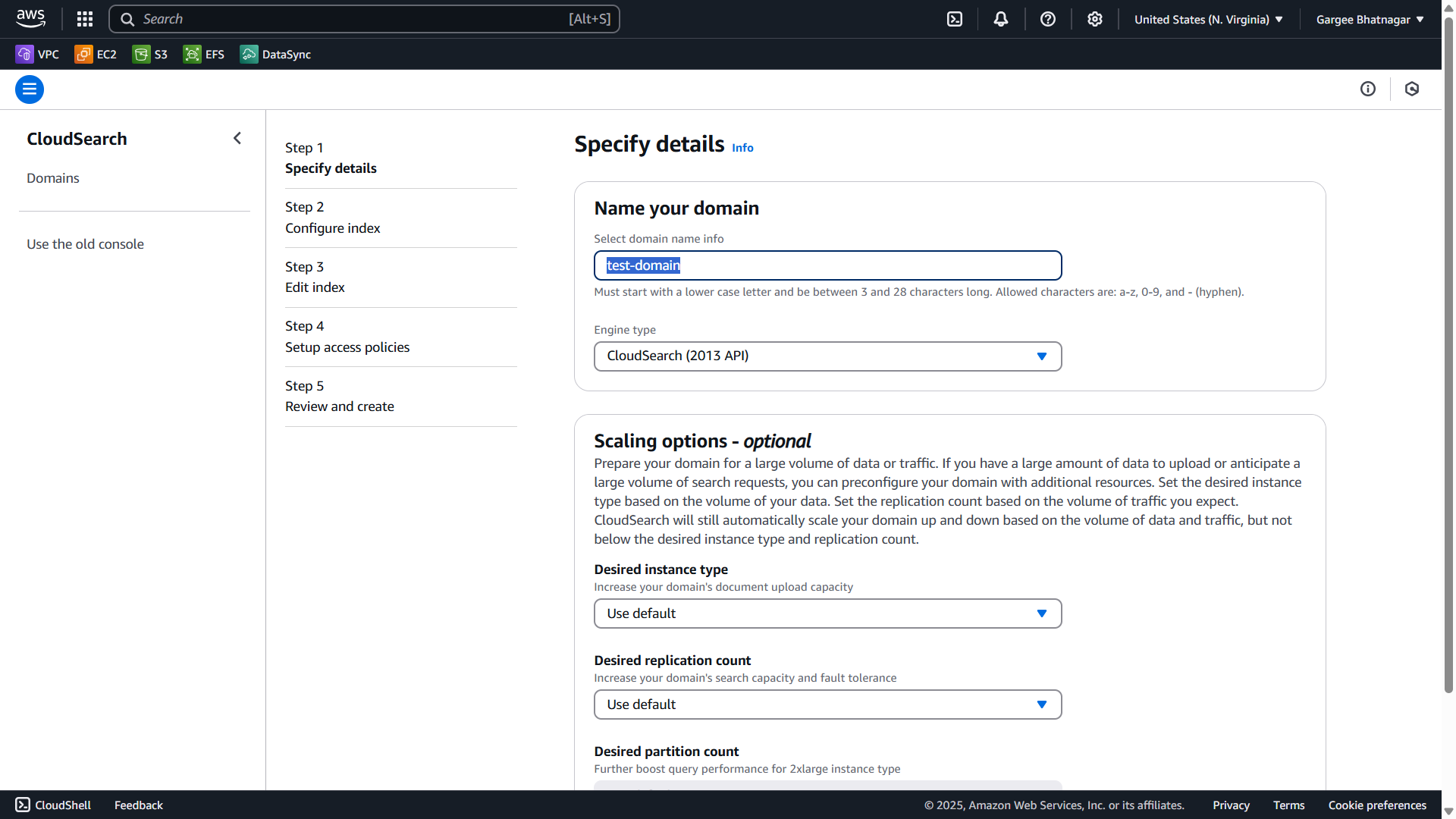This screenshot has height=819, width=1456.
Task: Open the region selector United States (N. Virginia)
Action: click(x=1209, y=20)
